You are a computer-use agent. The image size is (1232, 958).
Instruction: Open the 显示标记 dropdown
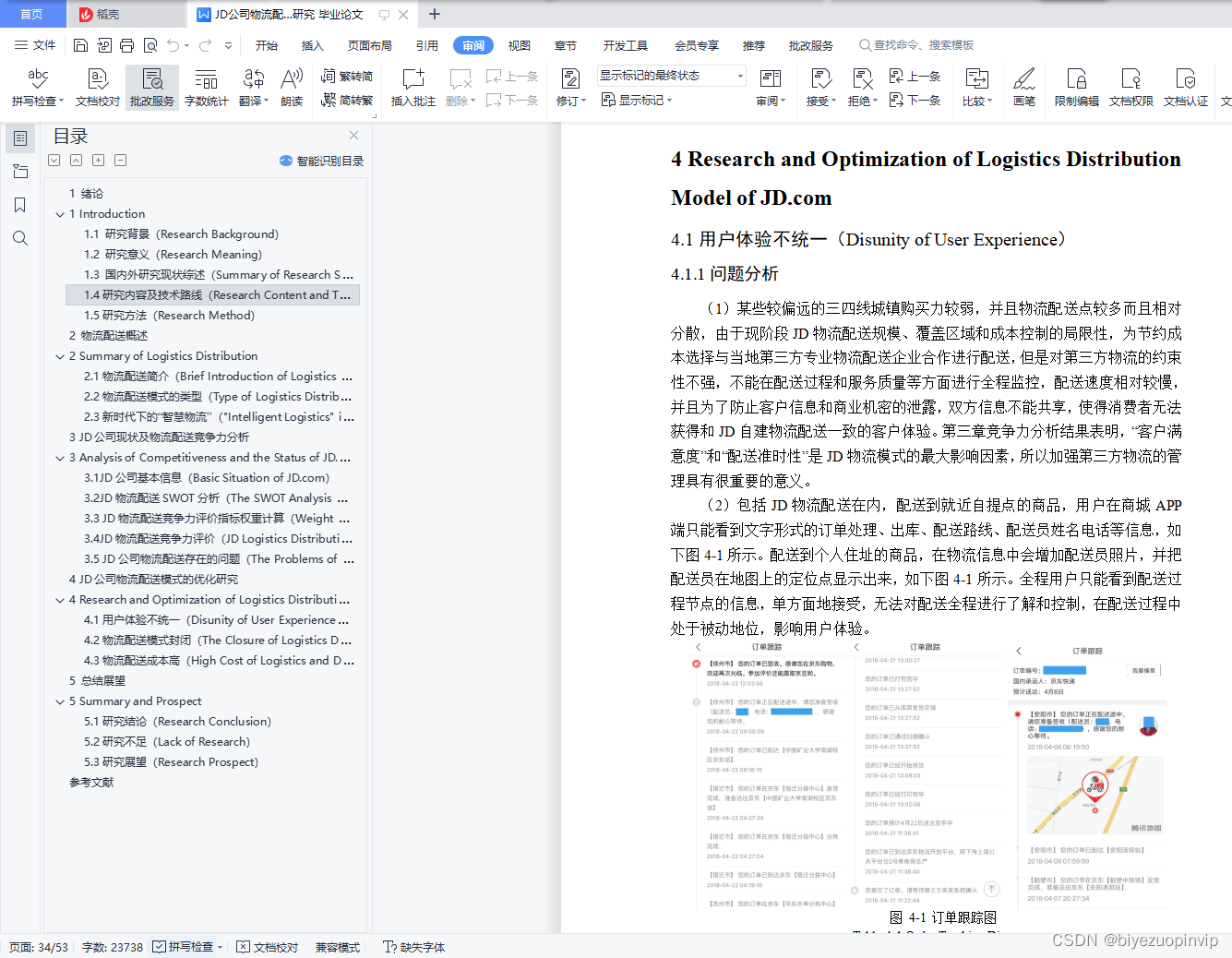pyautogui.click(x=637, y=100)
